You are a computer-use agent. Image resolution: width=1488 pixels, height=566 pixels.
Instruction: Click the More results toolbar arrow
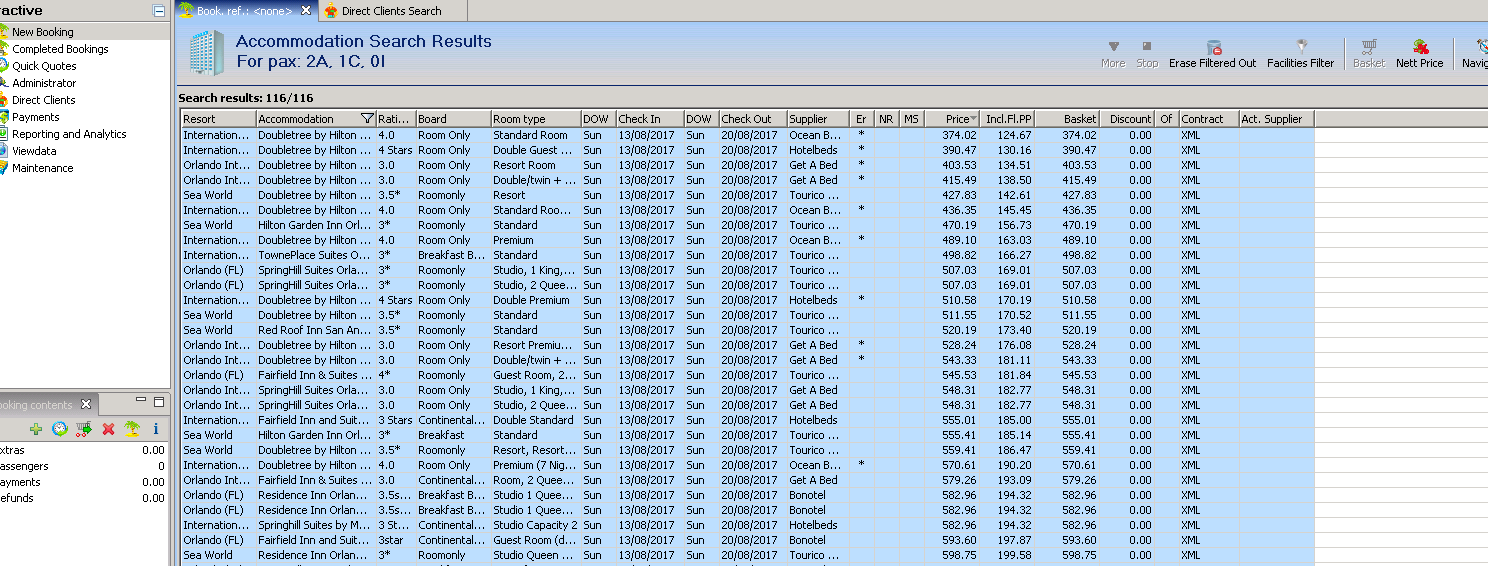1113,54
